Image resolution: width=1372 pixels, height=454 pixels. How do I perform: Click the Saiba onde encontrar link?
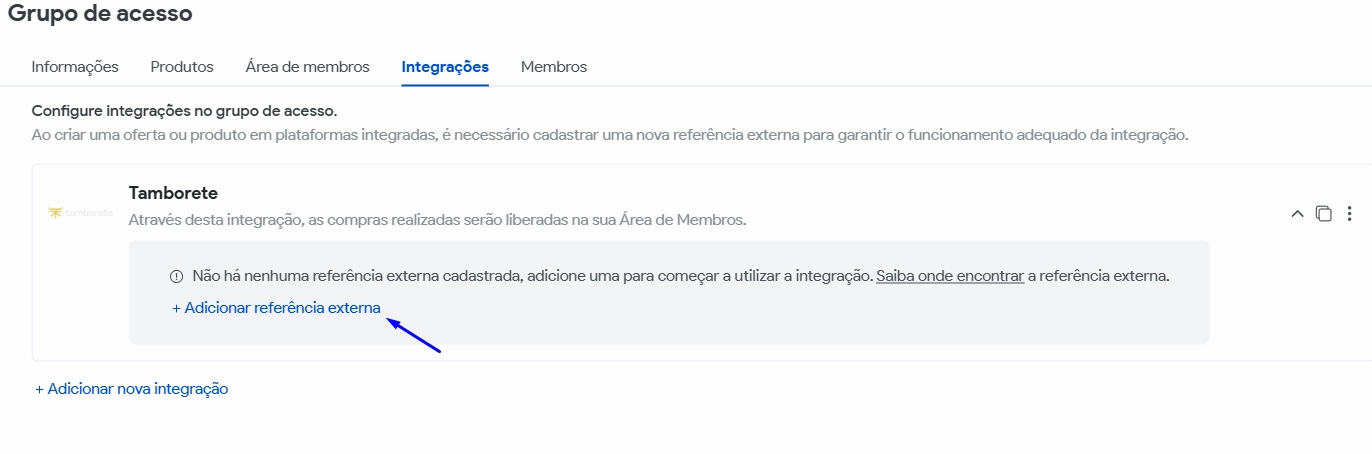(950, 276)
